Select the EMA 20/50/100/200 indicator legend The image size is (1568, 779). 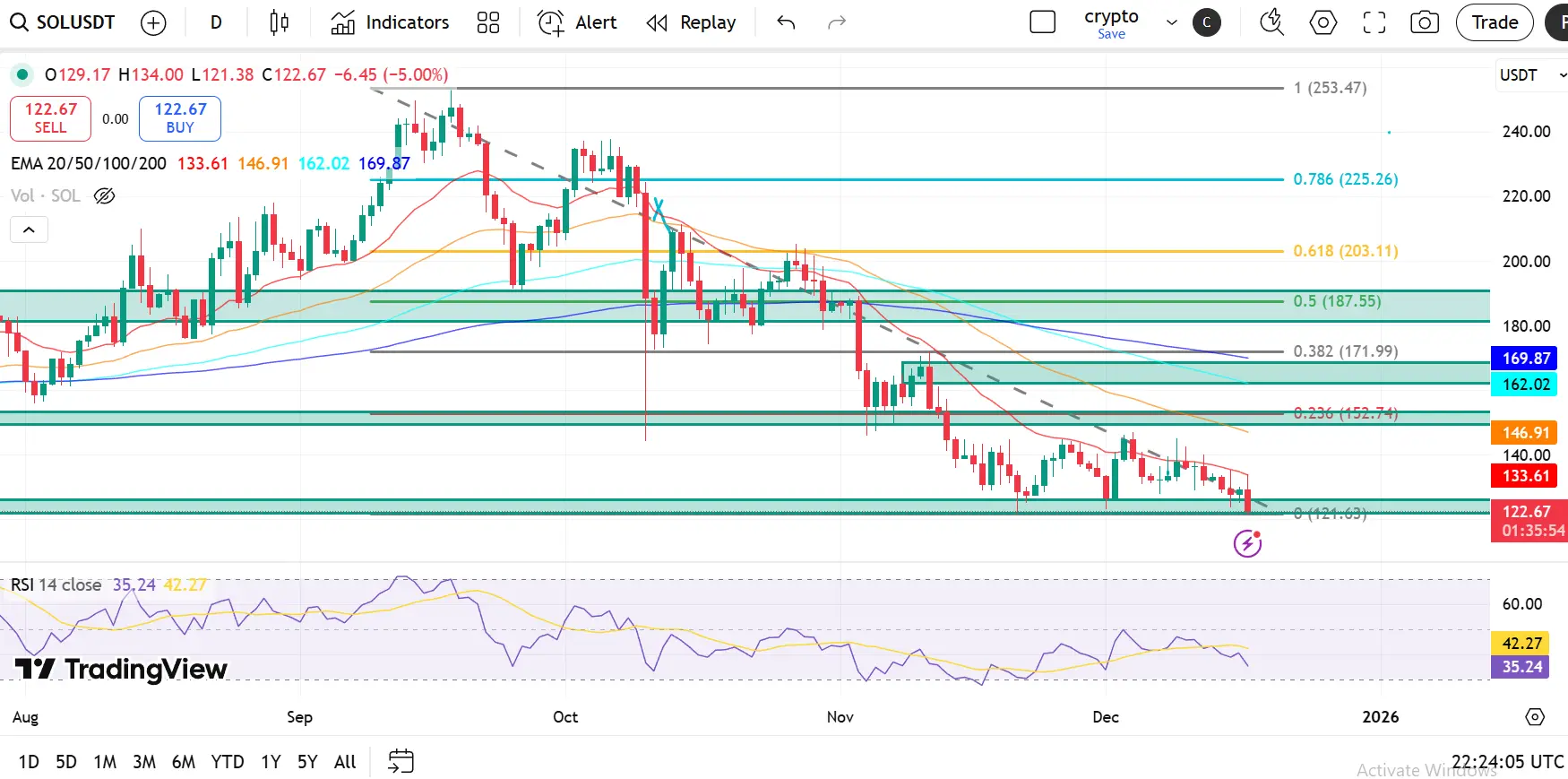[89, 163]
